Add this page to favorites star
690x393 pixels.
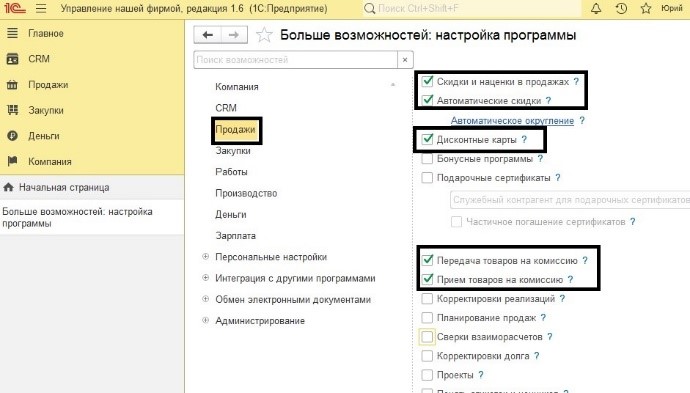point(264,35)
